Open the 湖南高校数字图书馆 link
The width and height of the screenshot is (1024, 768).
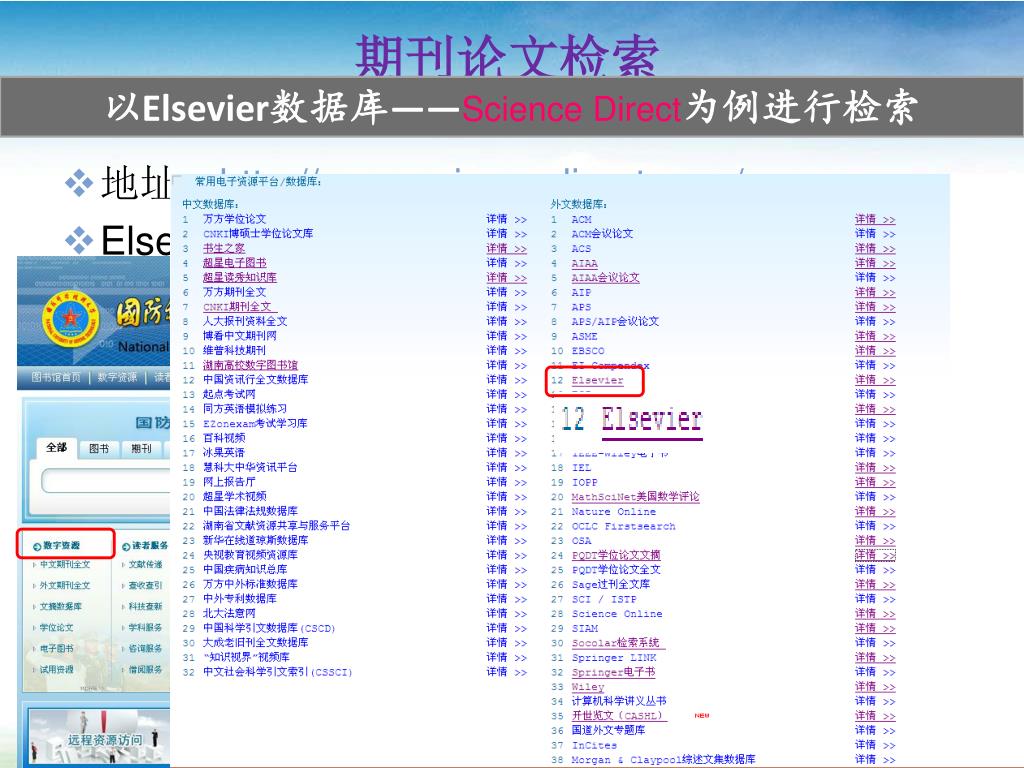click(250, 365)
